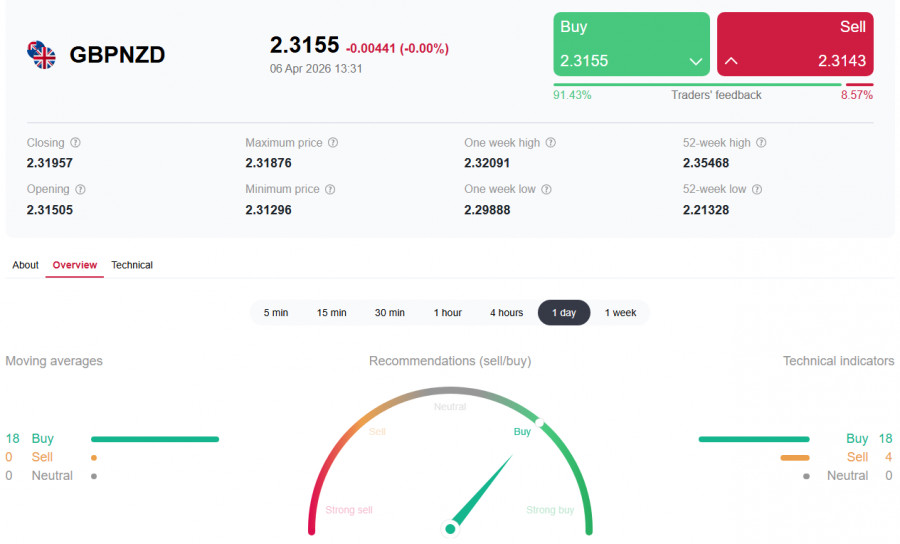Screen dimensions: 900x544
Task: Click the GBPNZD symbol name
Action: pos(117,55)
